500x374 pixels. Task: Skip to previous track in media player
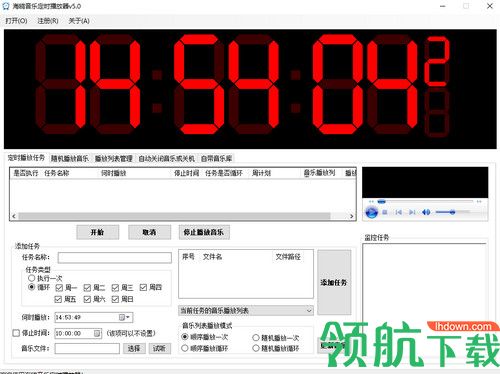pyautogui.click(x=398, y=212)
